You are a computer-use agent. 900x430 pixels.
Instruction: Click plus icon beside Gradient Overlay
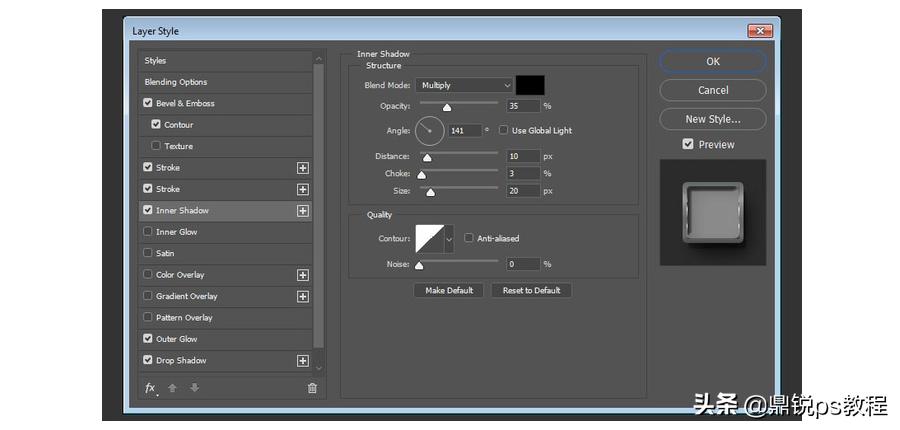302,296
